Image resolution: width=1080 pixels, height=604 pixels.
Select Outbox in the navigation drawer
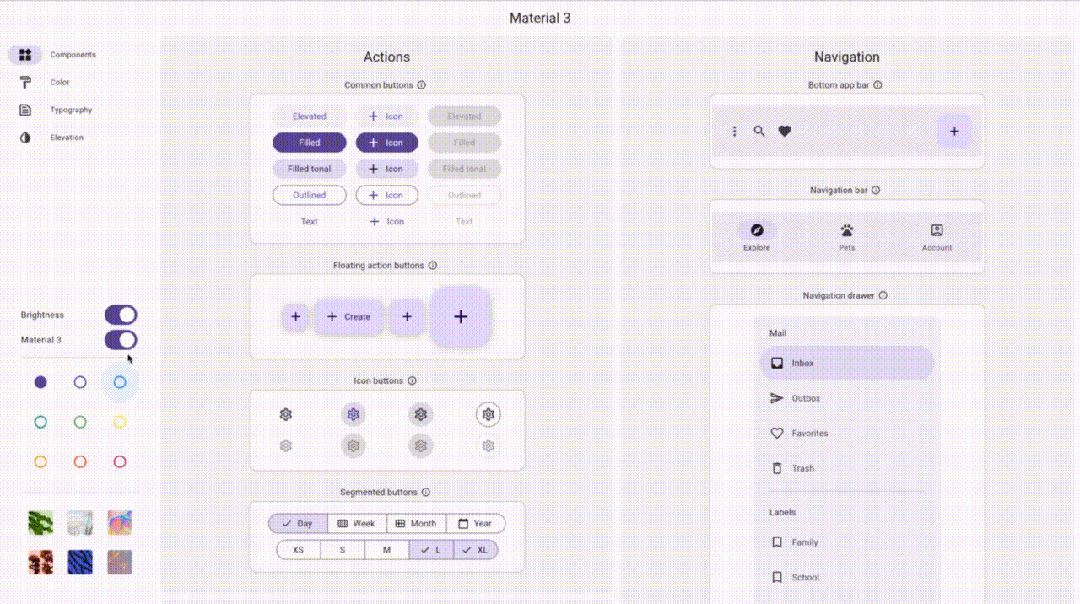[847, 398]
